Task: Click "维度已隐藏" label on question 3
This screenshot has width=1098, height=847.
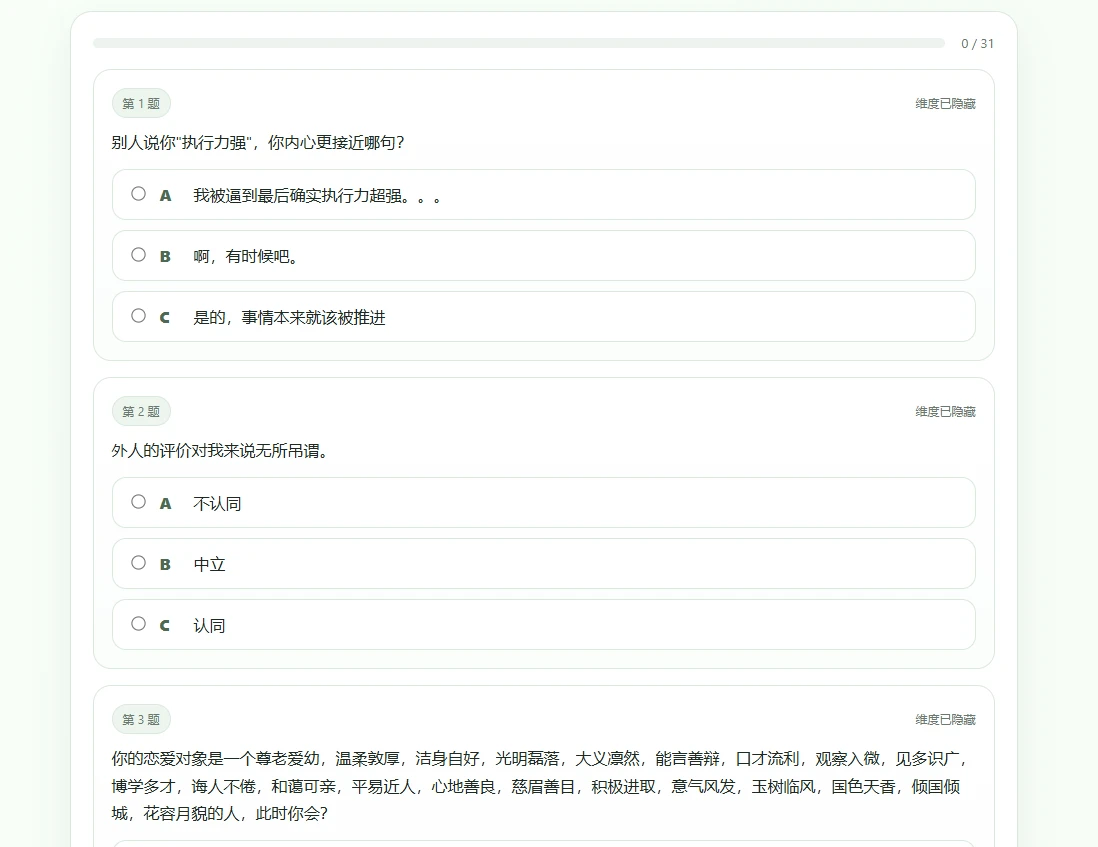Action: click(944, 718)
